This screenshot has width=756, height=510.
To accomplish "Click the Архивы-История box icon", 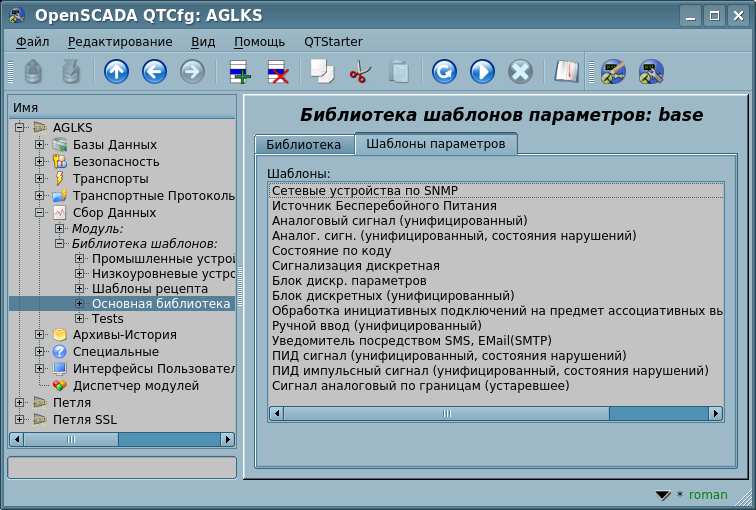I will click(59, 335).
